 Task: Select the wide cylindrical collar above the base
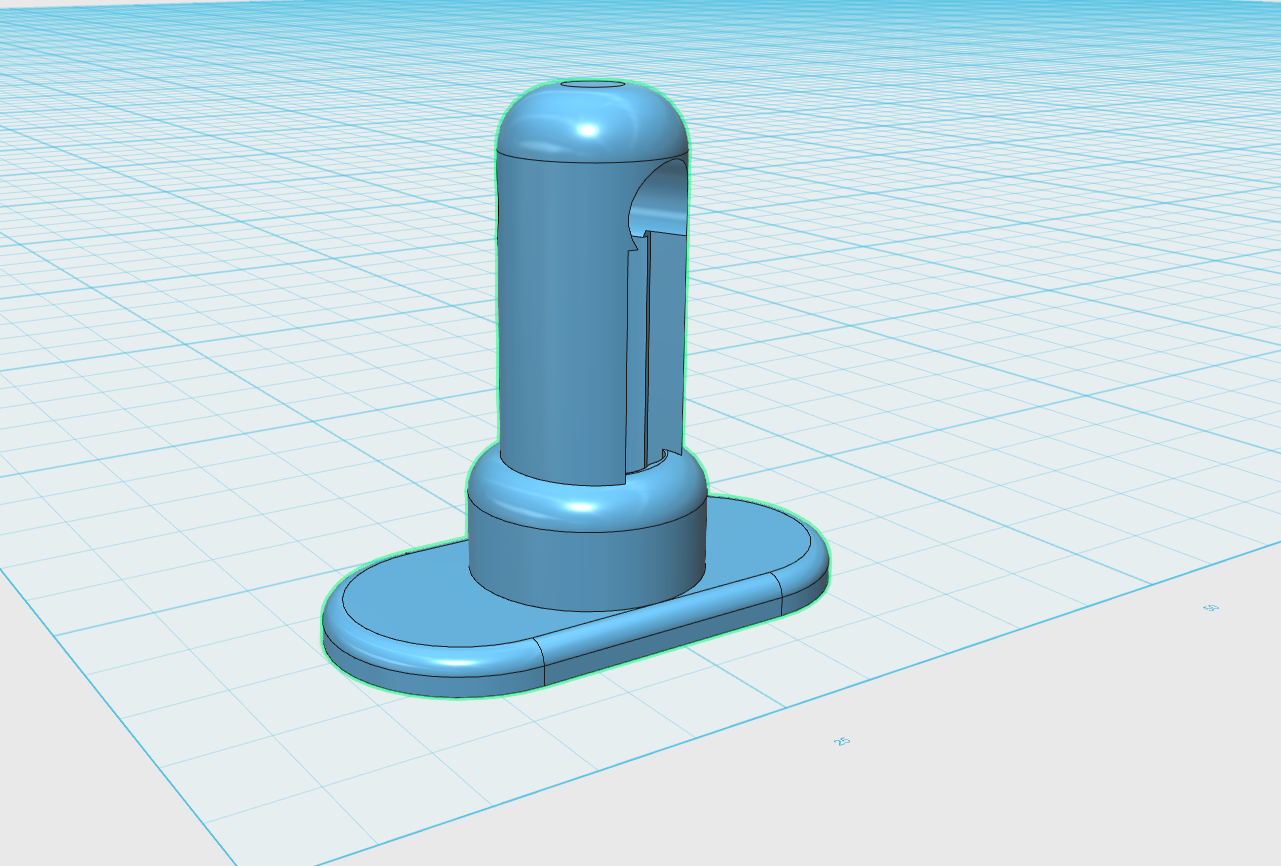click(587, 555)
